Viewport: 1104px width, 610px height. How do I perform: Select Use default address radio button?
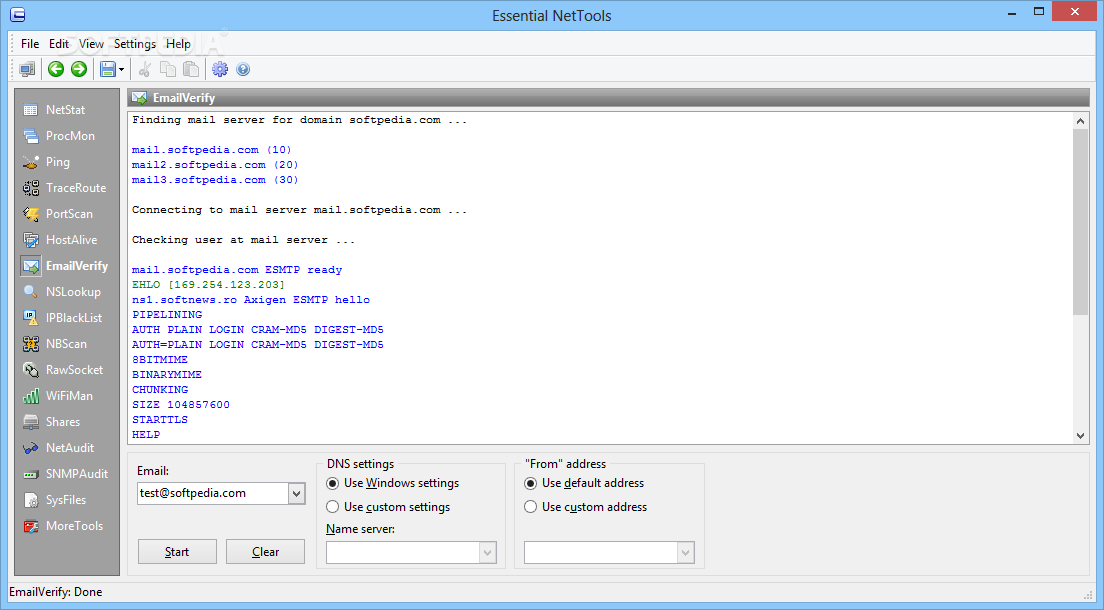click(x=530, y=483)
